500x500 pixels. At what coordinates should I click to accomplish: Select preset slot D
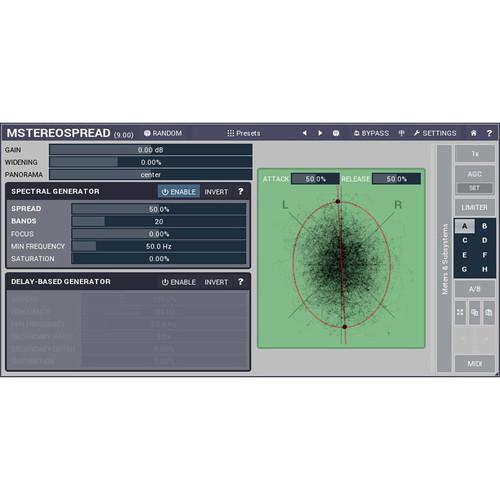click(485, 240)
